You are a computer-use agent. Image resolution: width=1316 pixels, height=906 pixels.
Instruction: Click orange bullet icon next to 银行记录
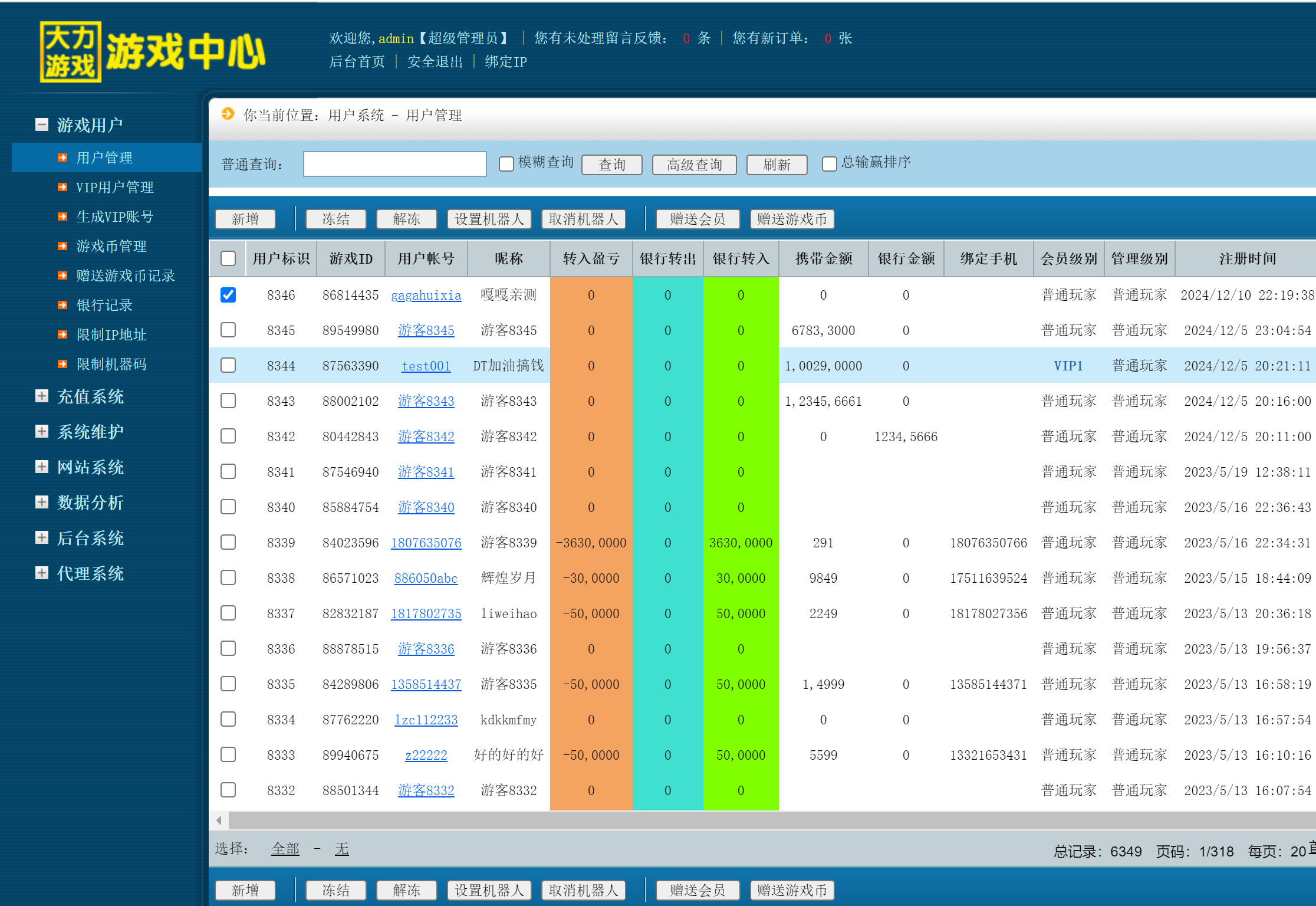(62, 305)
